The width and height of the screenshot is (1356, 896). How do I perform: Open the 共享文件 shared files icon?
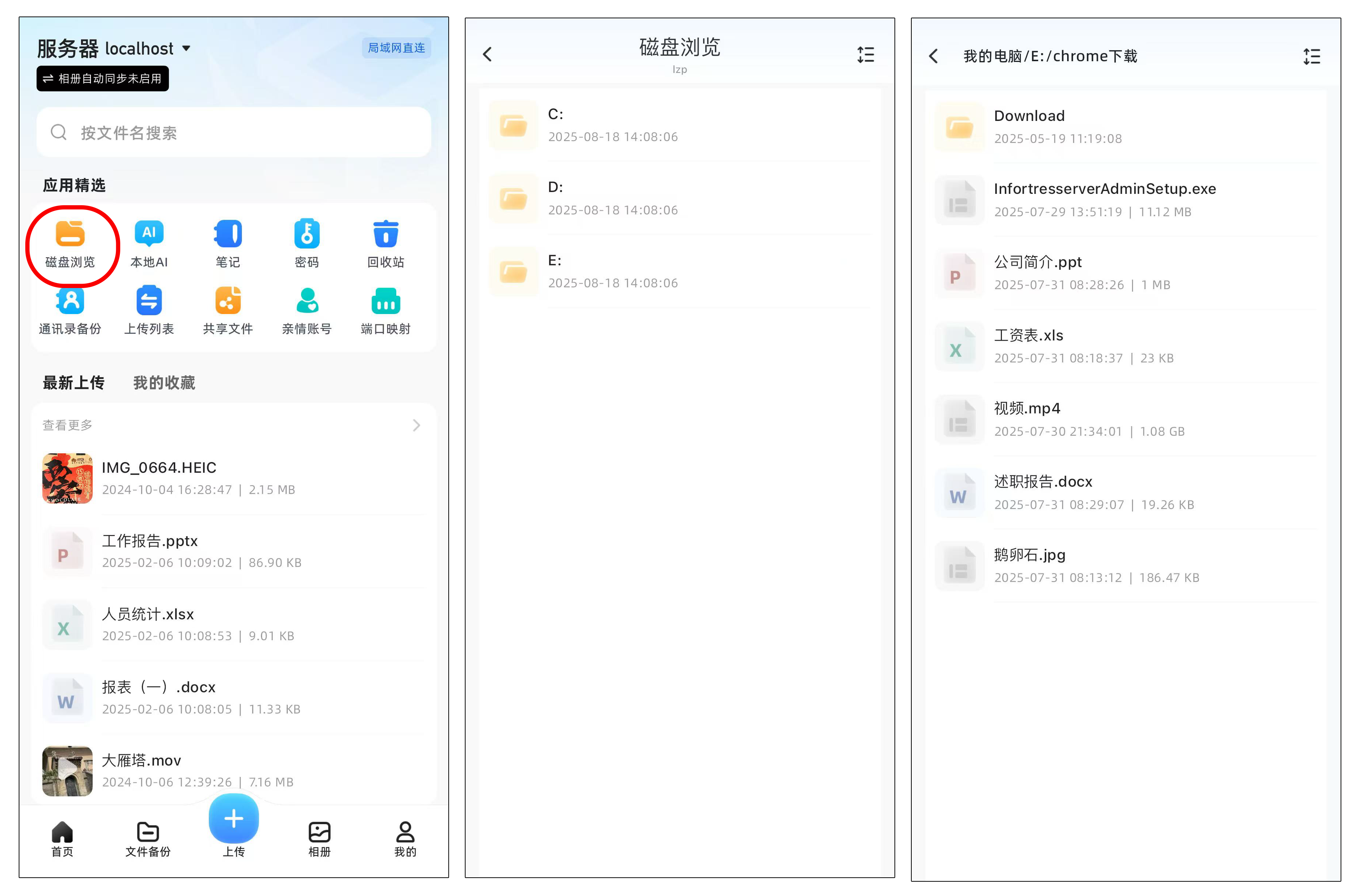228,301
